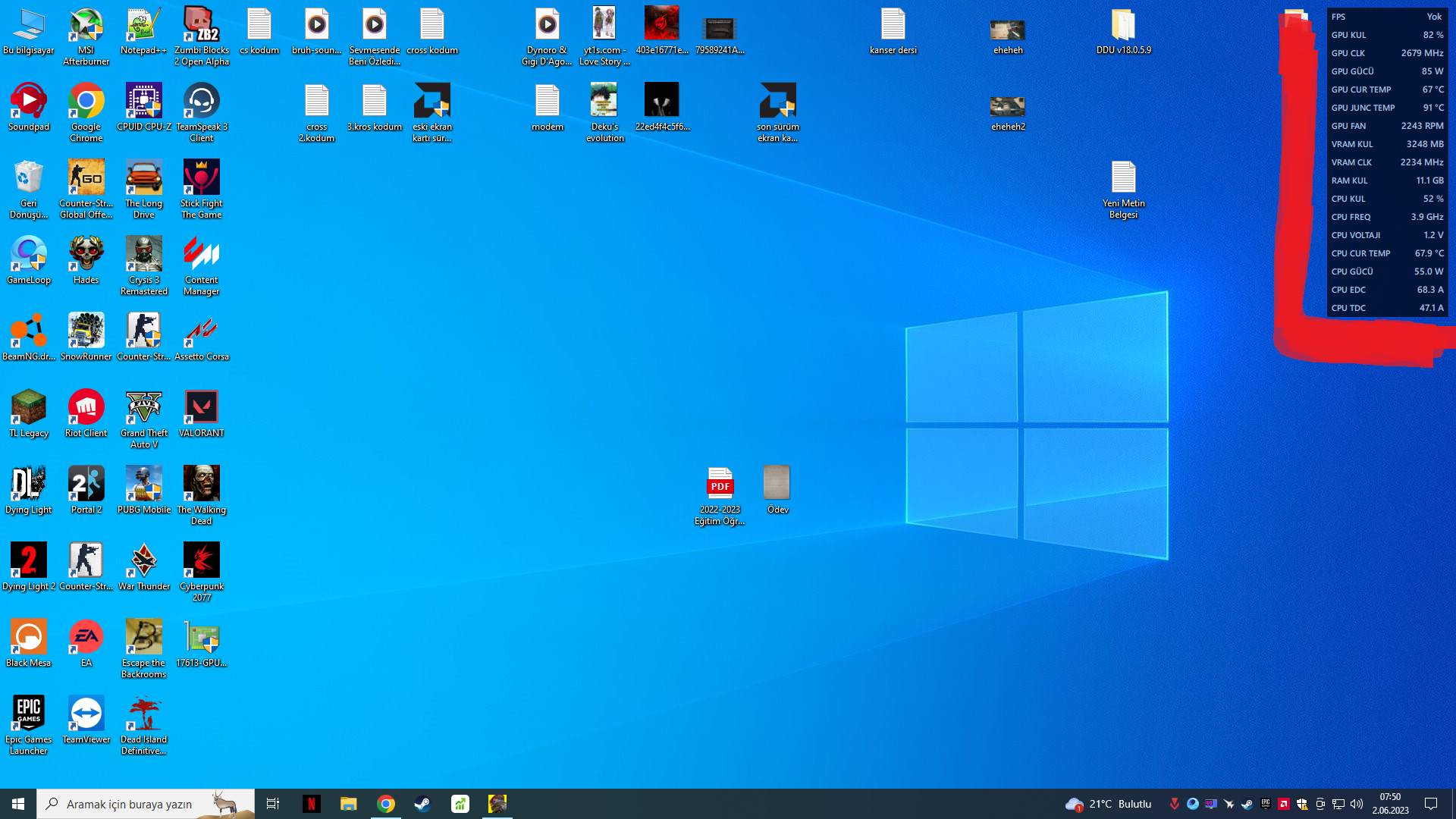Click the Portal 2 shortcut
Viewport: 1456px width, 819px height.
pos(86,490)
